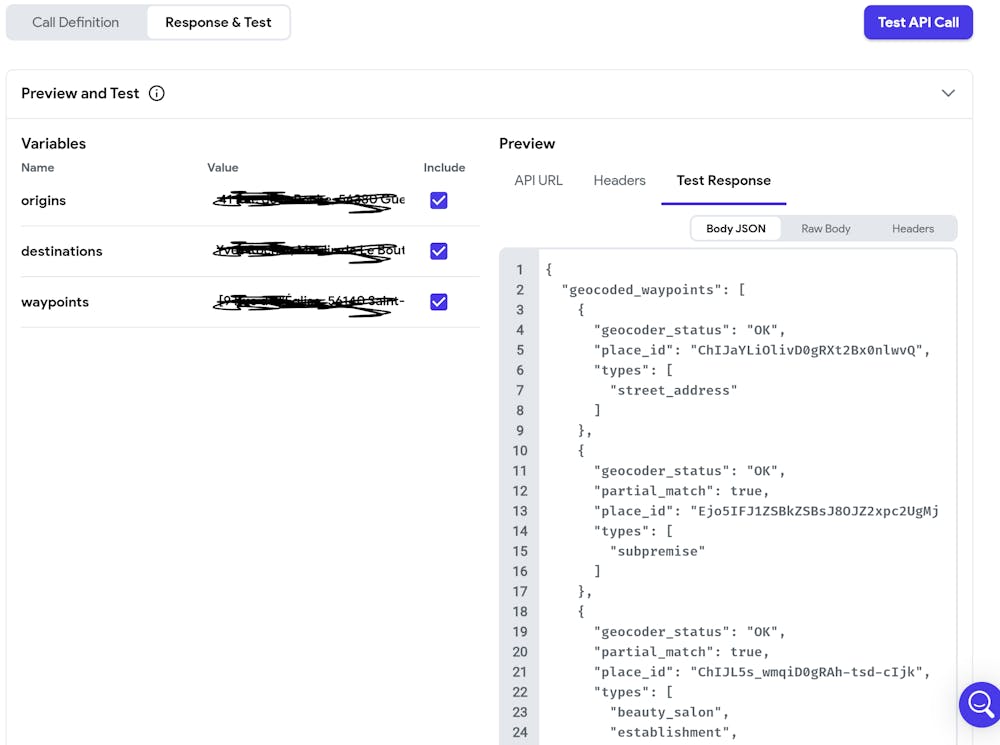1000x745 pixels.
Task: Open the API URL preview tab
Action: [538, 181]
